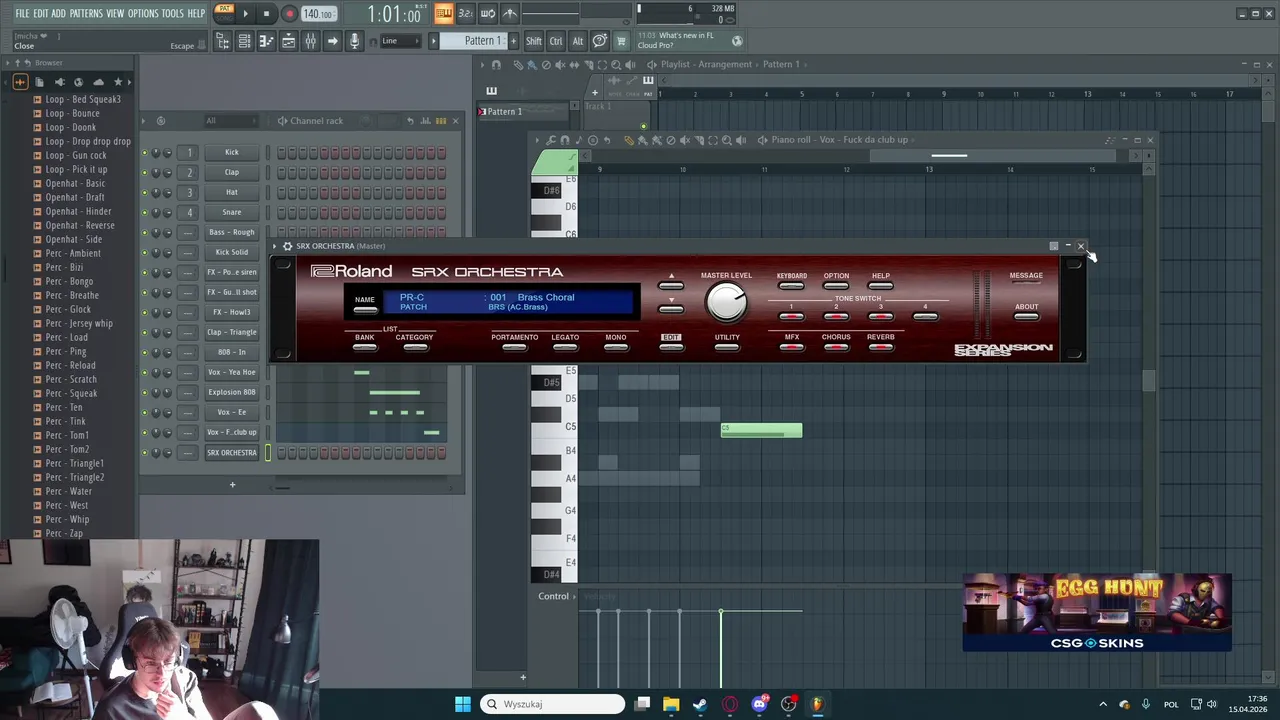The image size is (1280, 720).
Task: Toggle Chorus effect on SRX Orchestra
Action: pyautogui.click(x=836, y=347)
